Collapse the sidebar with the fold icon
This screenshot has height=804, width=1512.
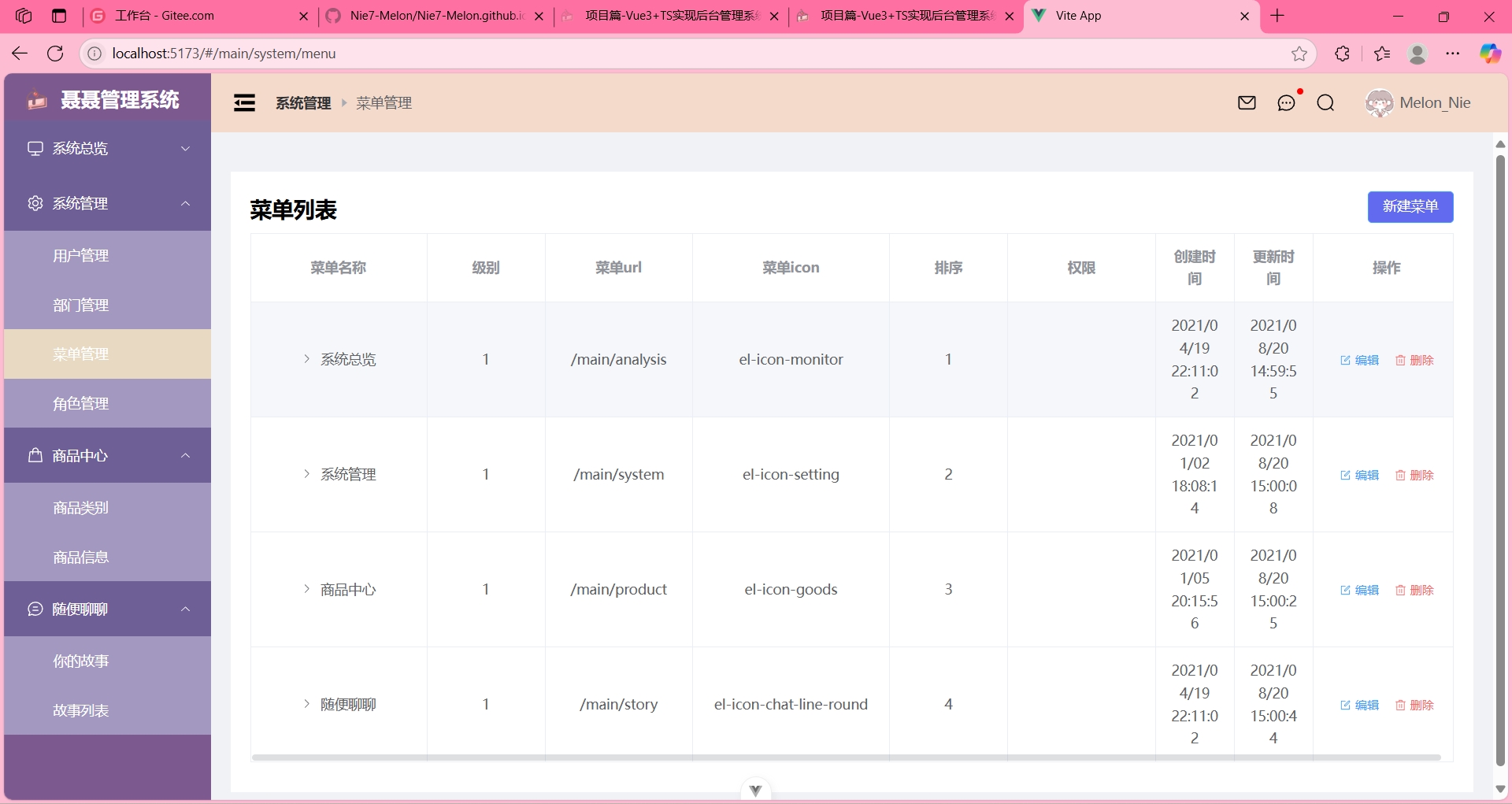pos(244,103)
